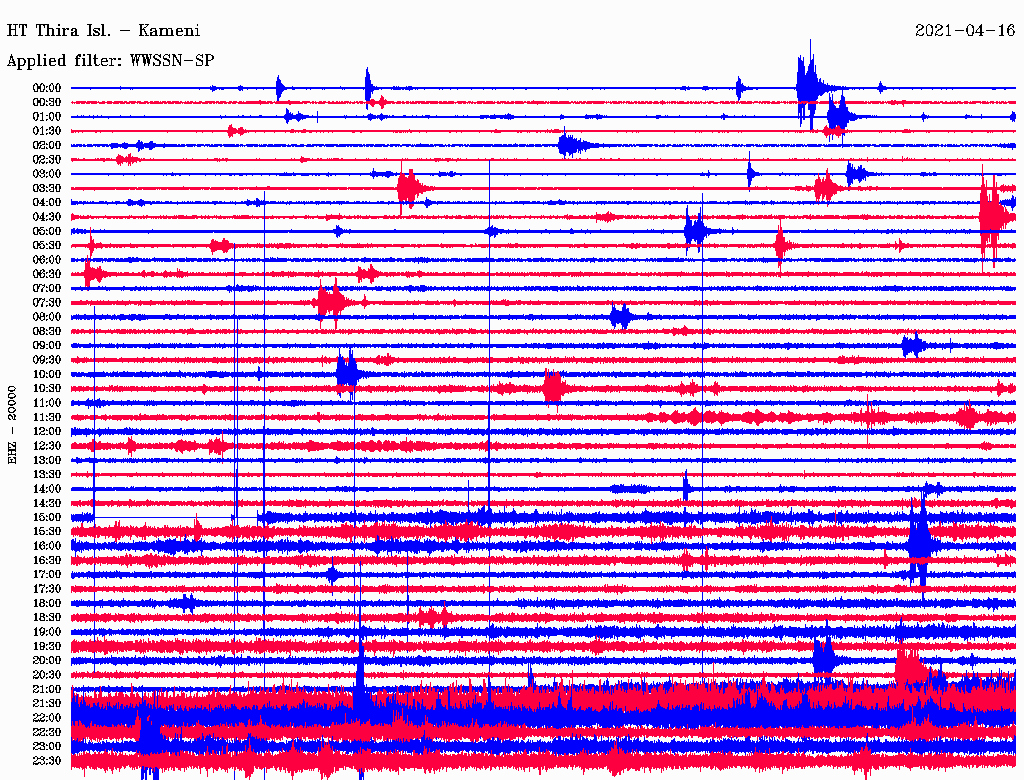Click the 10:30 time label

coord(47,389)
